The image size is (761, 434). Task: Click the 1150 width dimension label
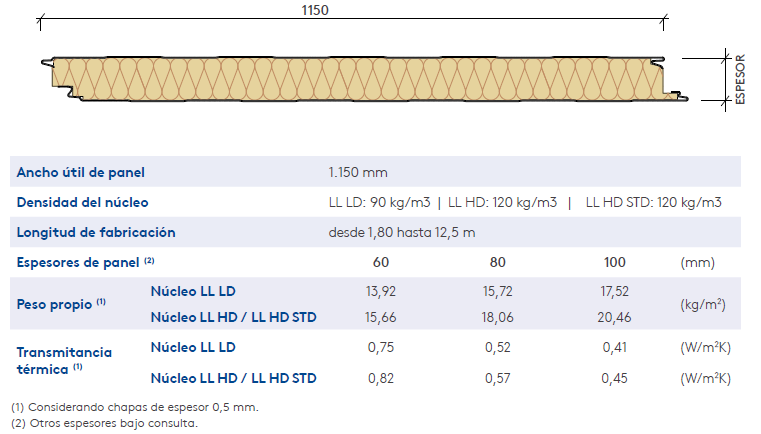pyautogui.click(x=314, y=10)
